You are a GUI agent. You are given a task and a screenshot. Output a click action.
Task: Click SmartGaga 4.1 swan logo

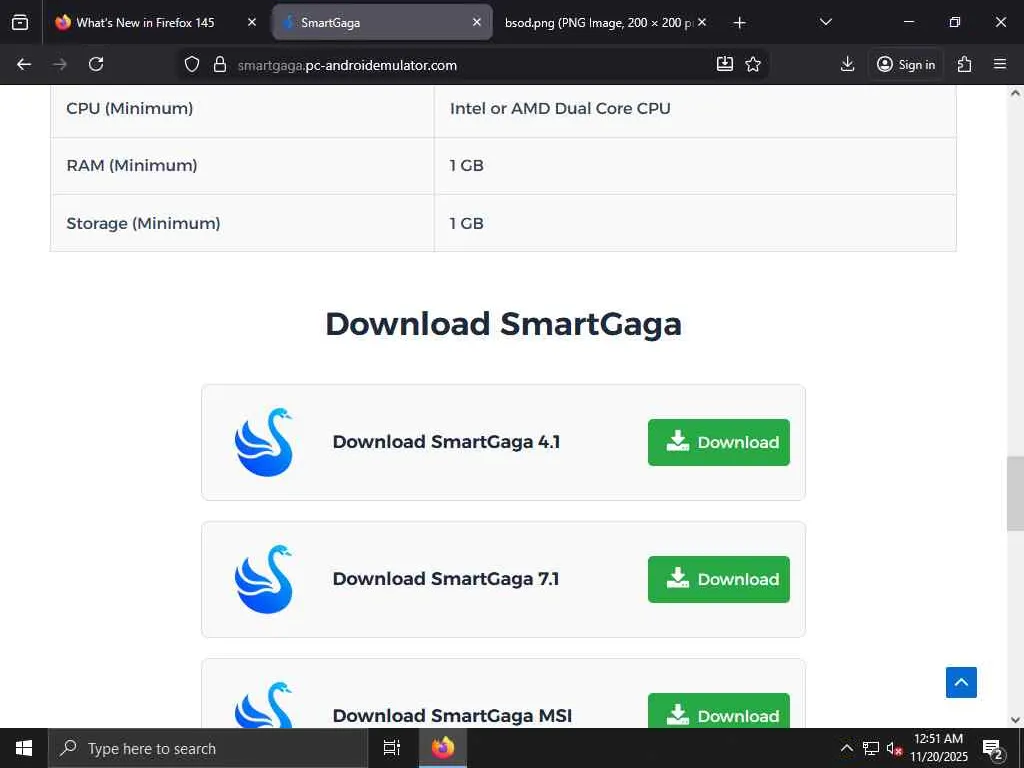coord(264,442)
